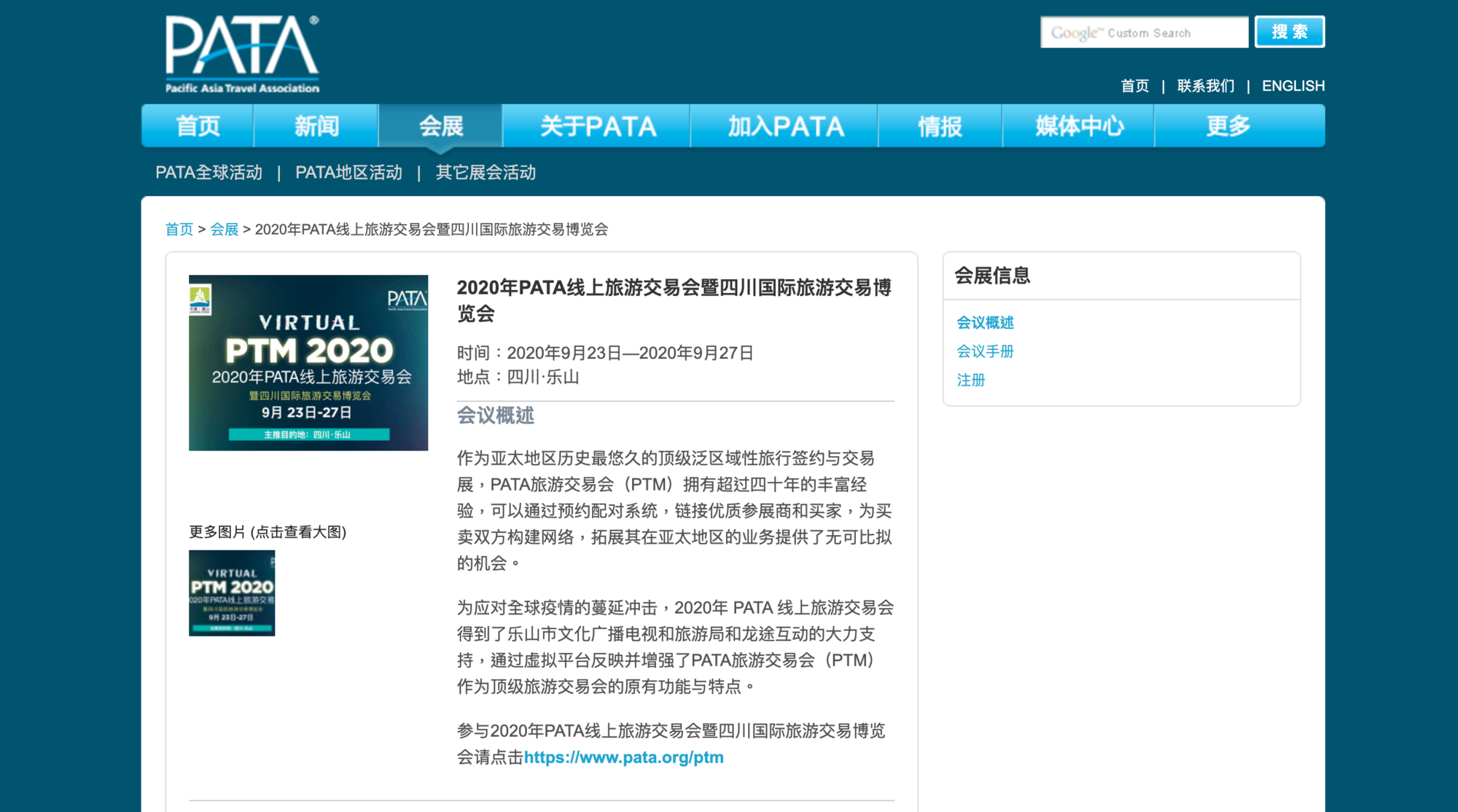Open 注册 registration link
Image resolution: width=1458 pixels, height=812 pixels.
(x=971, y=380)
